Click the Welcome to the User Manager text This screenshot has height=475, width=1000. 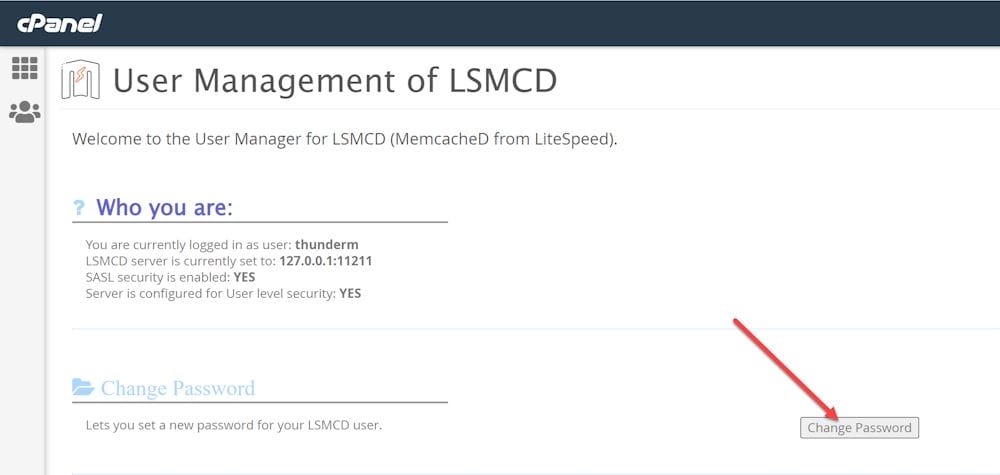click(x=345, y=139)
